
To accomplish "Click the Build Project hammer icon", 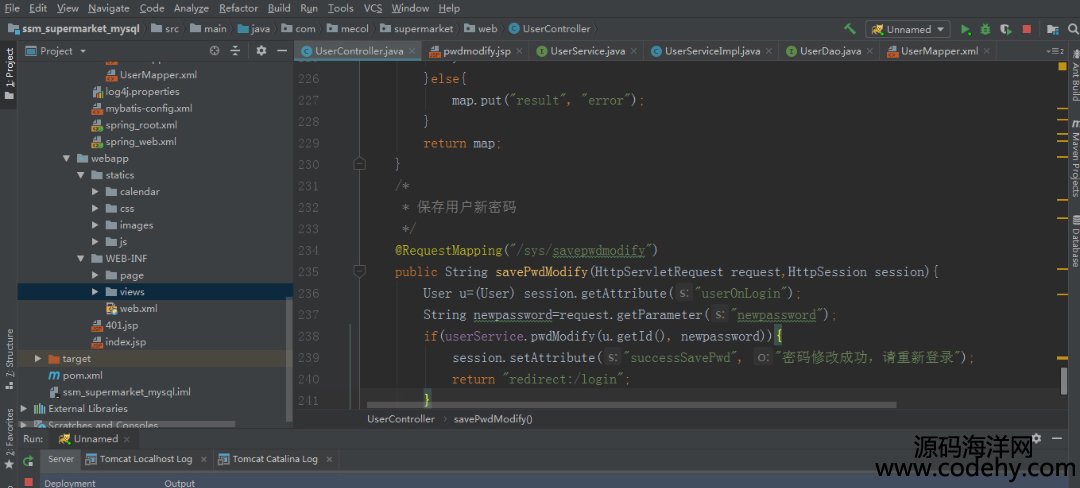I will [x=850, y=29].
